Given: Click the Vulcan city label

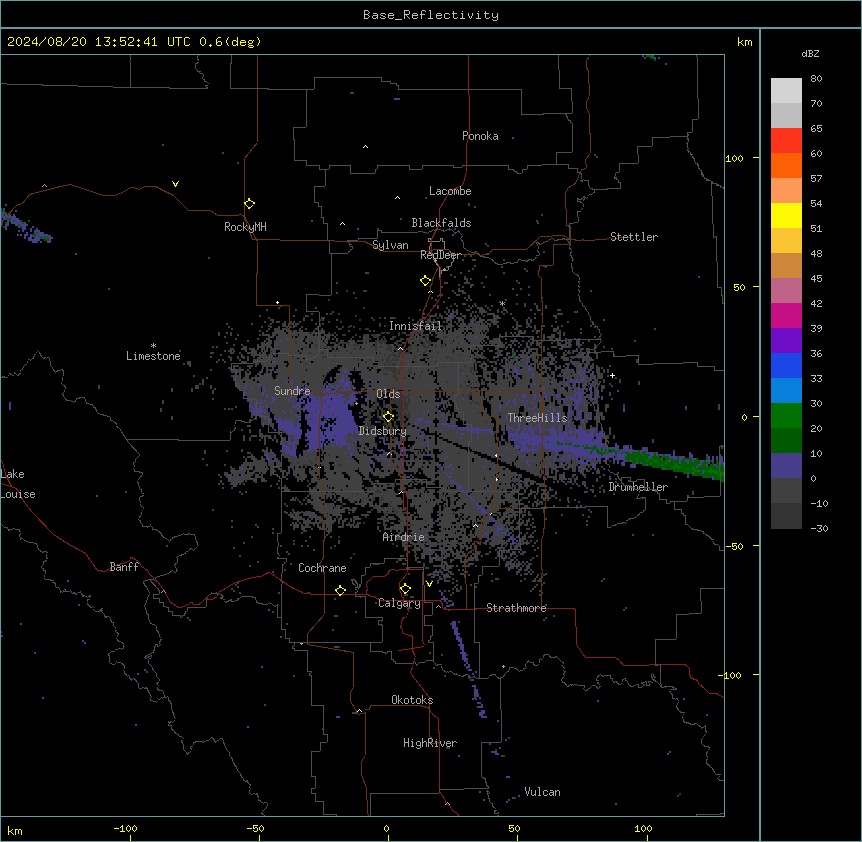Looking at the screenshot, I should [543, 792].
